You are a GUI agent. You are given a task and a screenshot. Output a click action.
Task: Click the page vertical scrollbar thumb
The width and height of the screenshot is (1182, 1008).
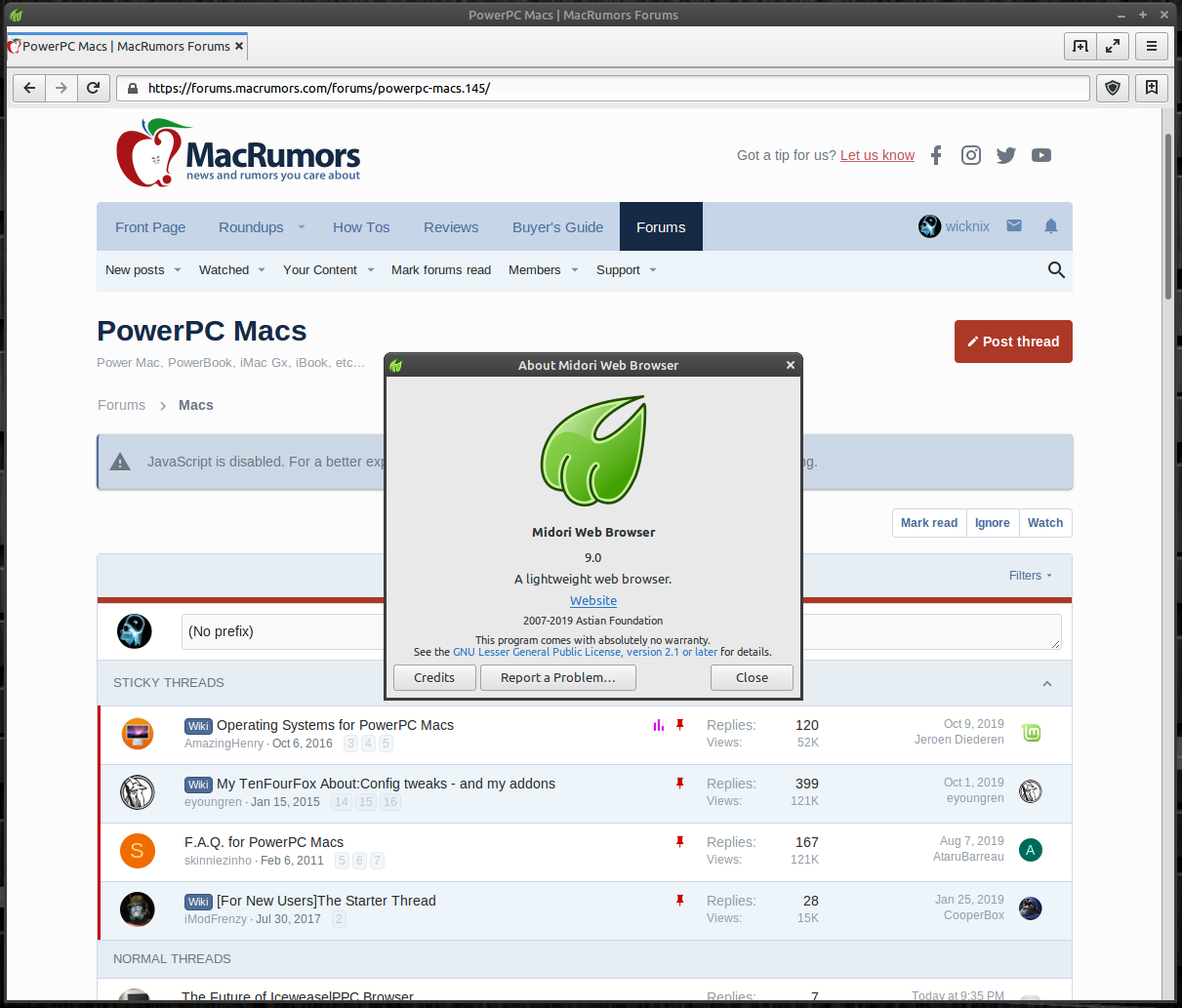1168,217
